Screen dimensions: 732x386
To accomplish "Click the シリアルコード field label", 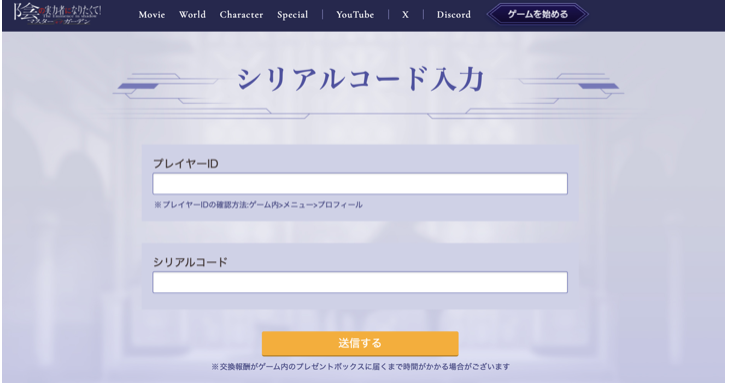I will coord(190,262).
